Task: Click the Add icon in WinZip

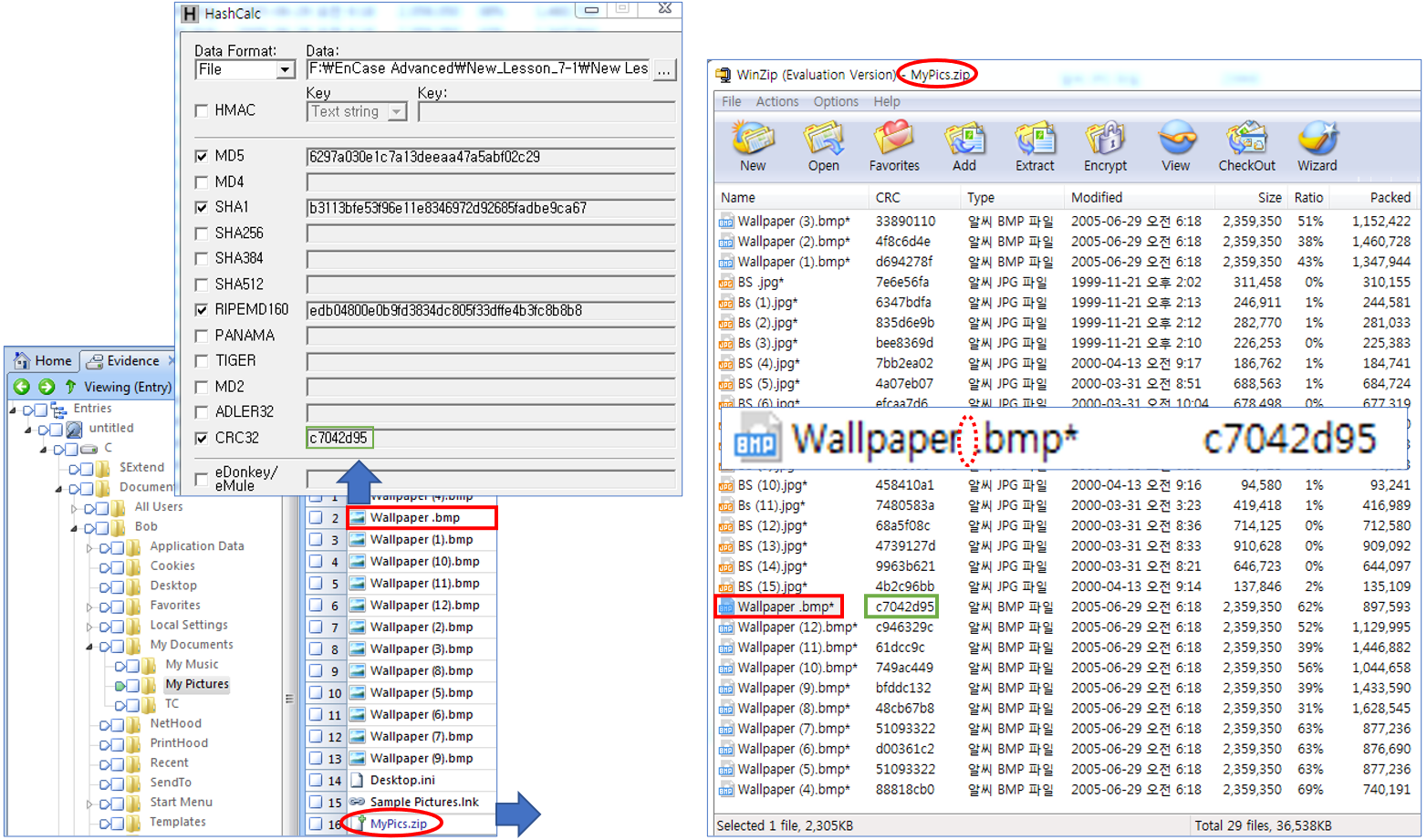Action: (964, 140)
